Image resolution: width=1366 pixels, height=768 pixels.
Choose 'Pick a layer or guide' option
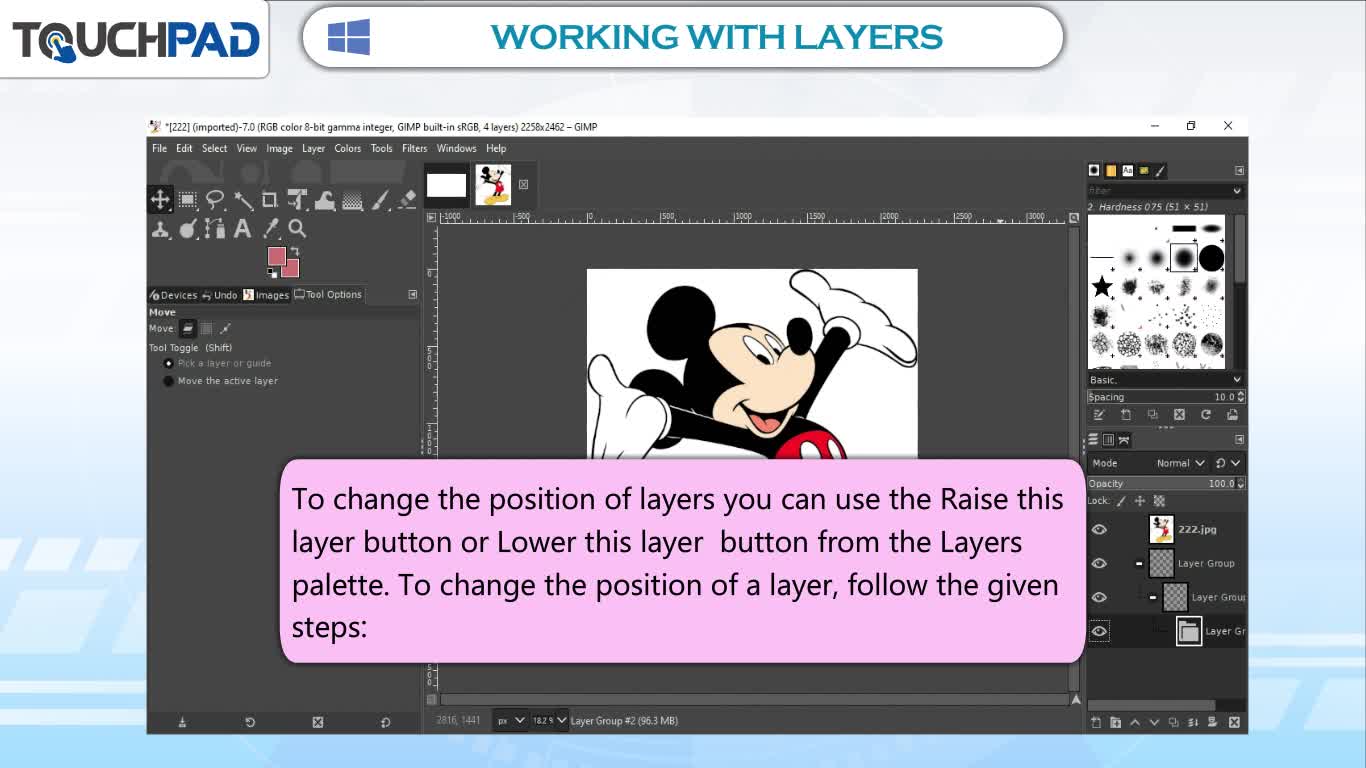coord(217,363)
